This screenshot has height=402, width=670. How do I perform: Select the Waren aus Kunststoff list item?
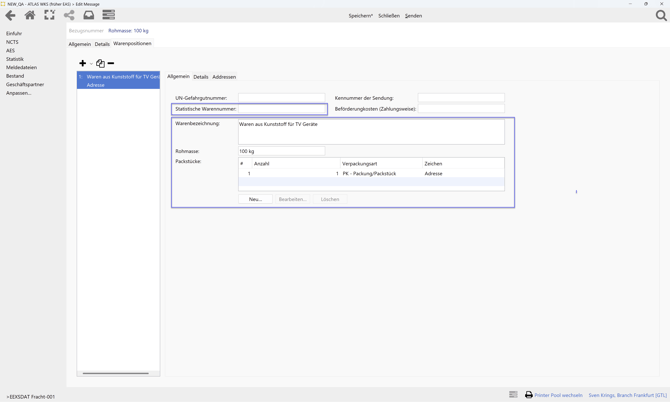(122, 77)
